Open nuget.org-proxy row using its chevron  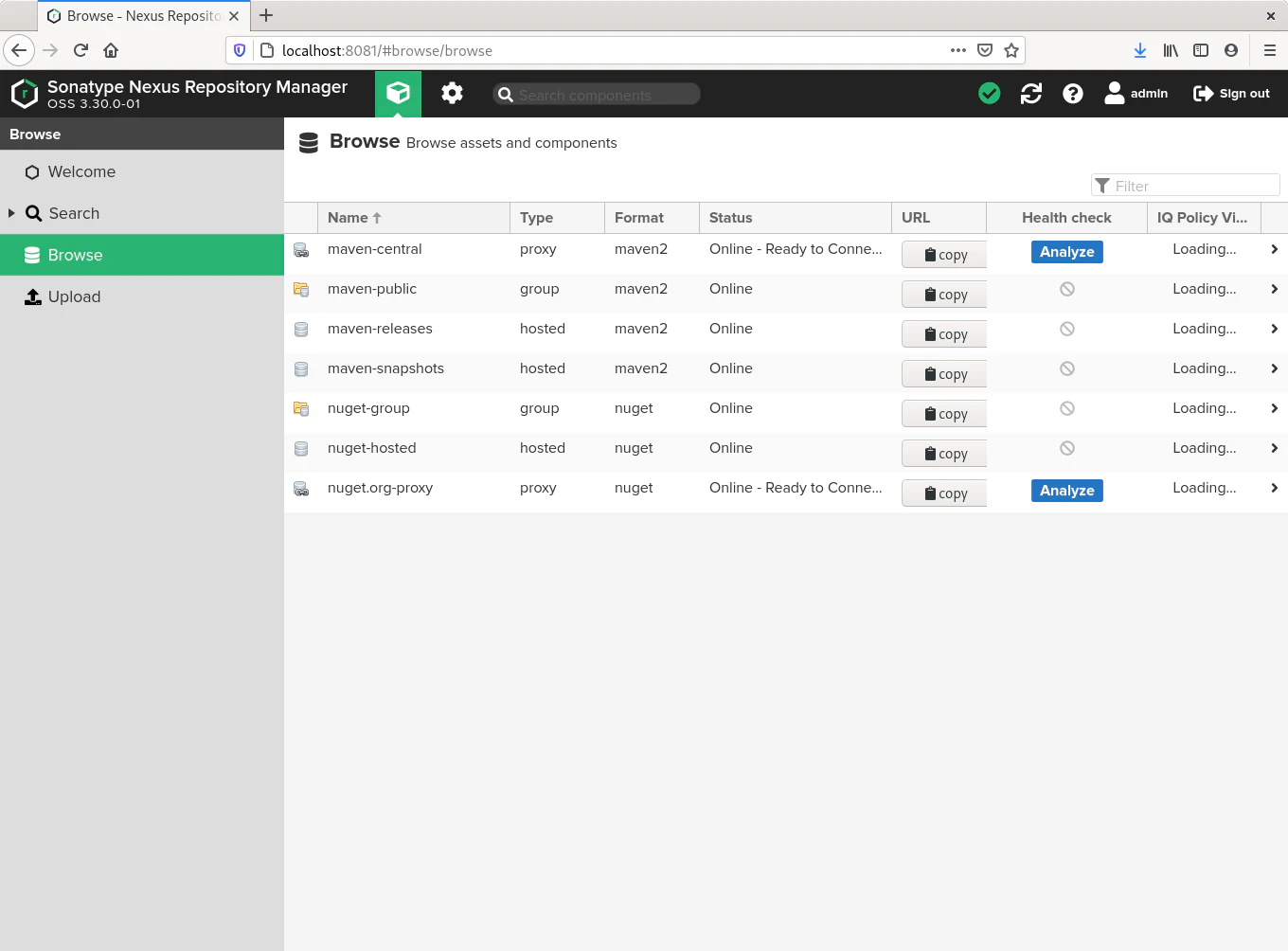pyautogui.click(x=1274, y=488)
